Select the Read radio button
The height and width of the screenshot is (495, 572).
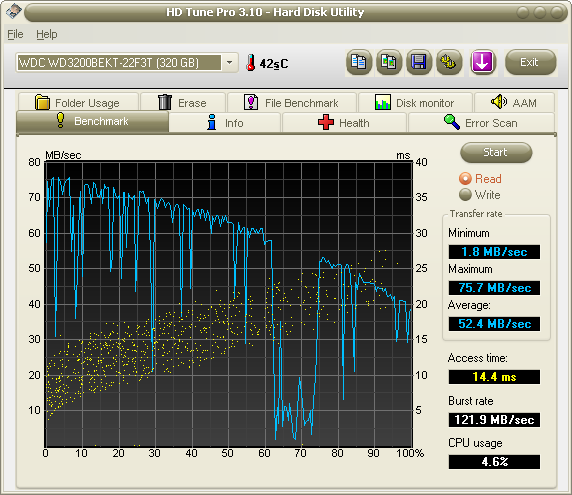pyautogui.click(x=465, y=178)
